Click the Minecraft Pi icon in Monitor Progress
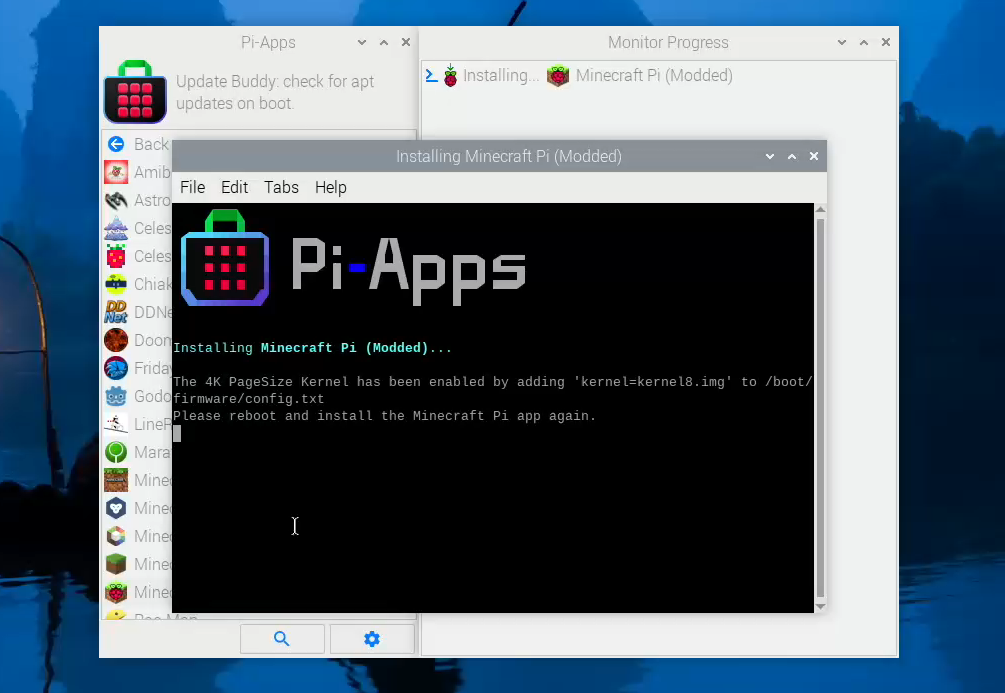Screen dimensions: 1005x693 (x=558, y=76)
